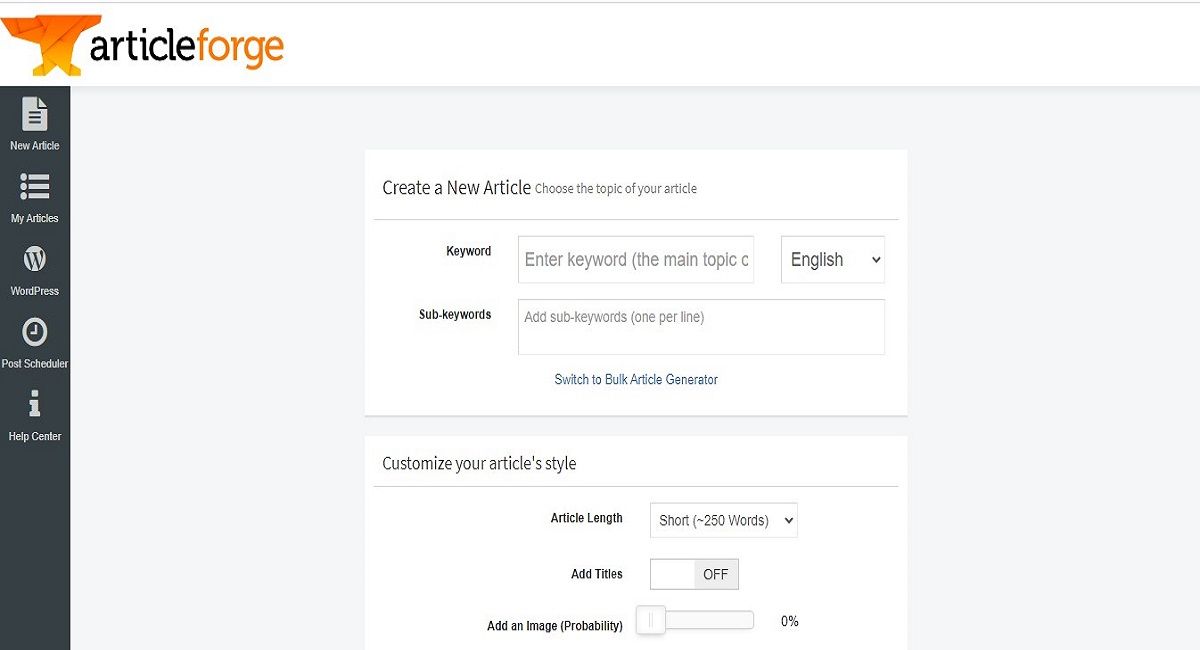This screenshot has height=650, width=1200.
Task: Click the OFF label on Add Titles
Action: [715, 574]
